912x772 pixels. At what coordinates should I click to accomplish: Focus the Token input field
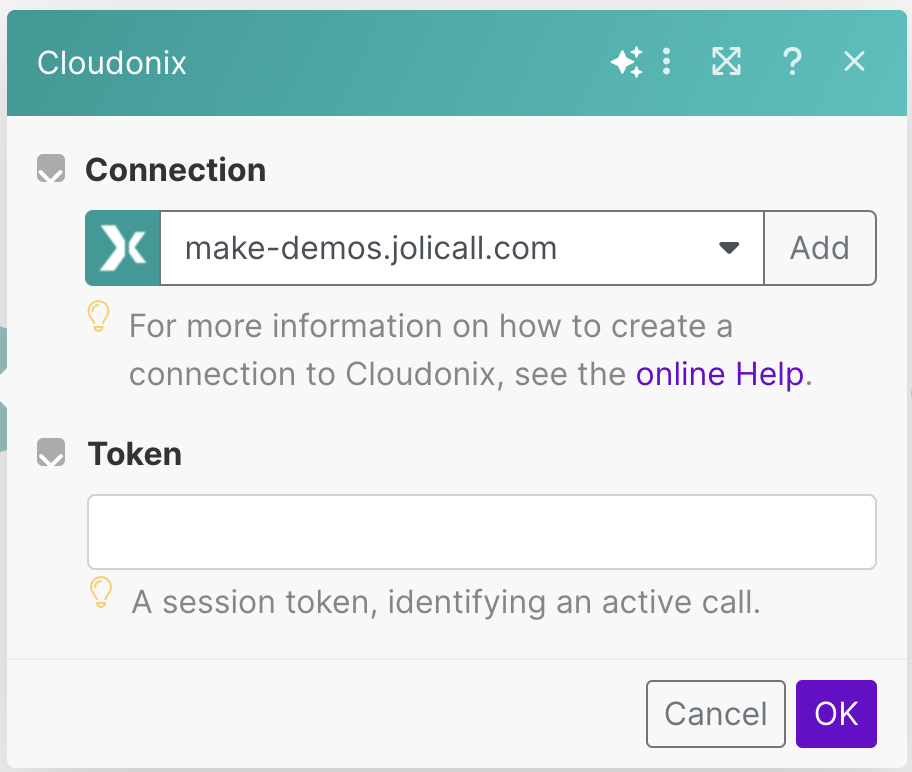pyautogui.click(x=481, y=532)
